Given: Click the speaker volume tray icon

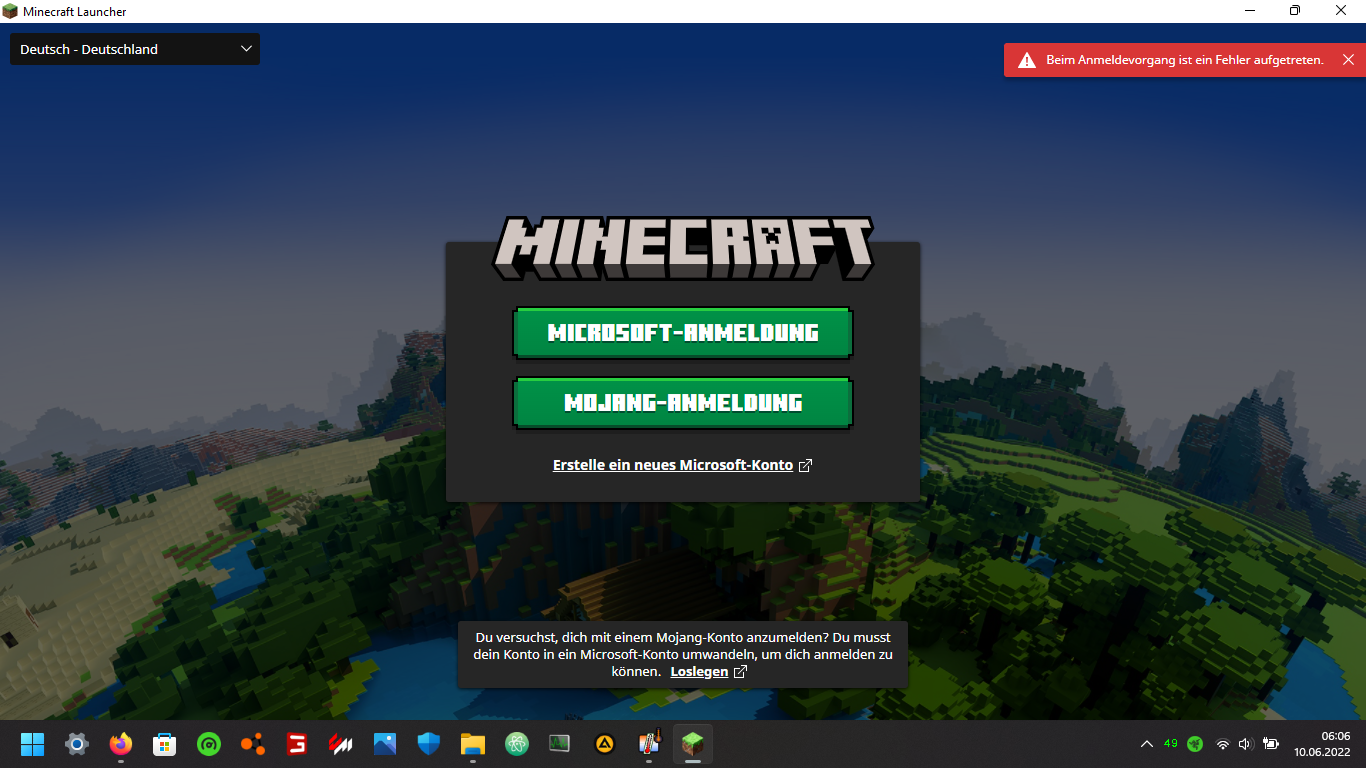Looking at the screenshot, I should [x=1245, y=744].
